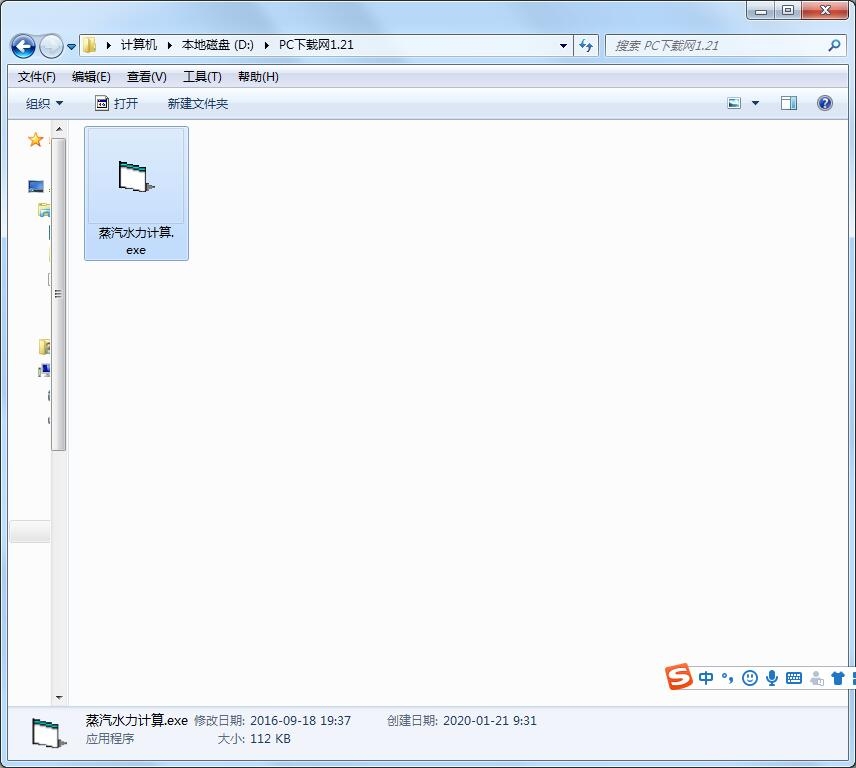Click the folder icon in the address bar

tap(90, 45)
